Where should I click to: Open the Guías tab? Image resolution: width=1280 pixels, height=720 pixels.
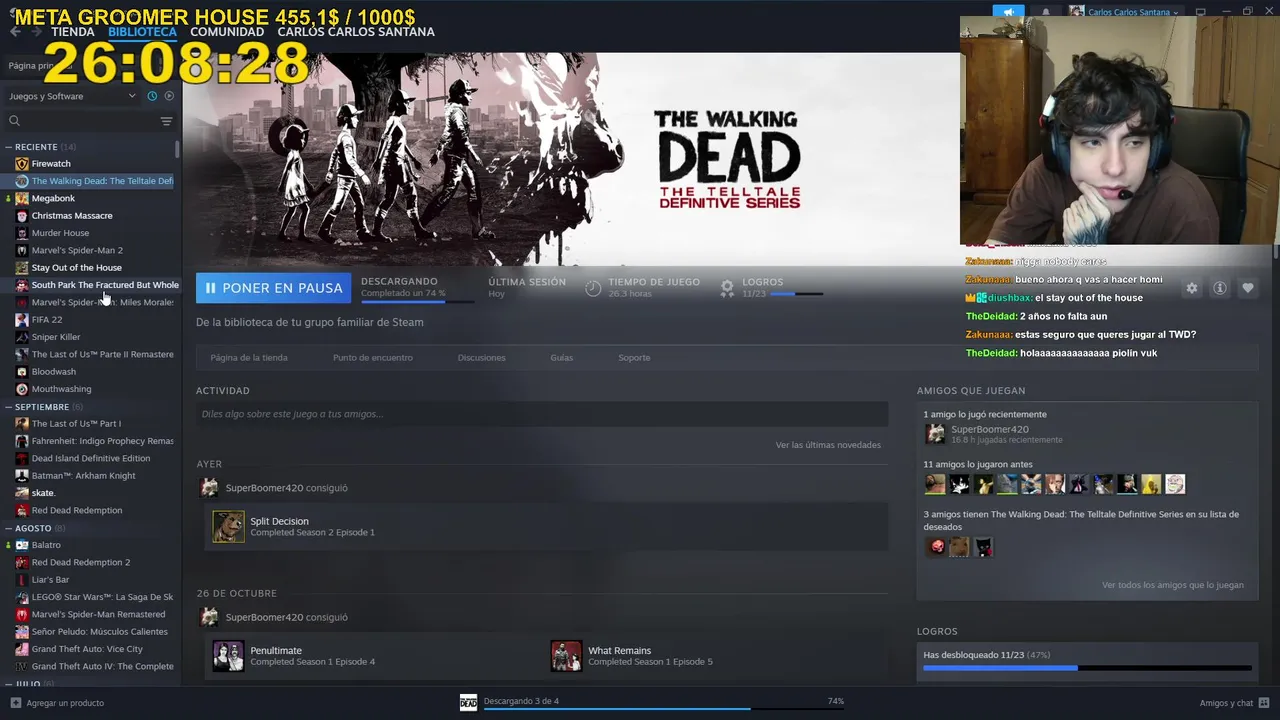(561, 358)
